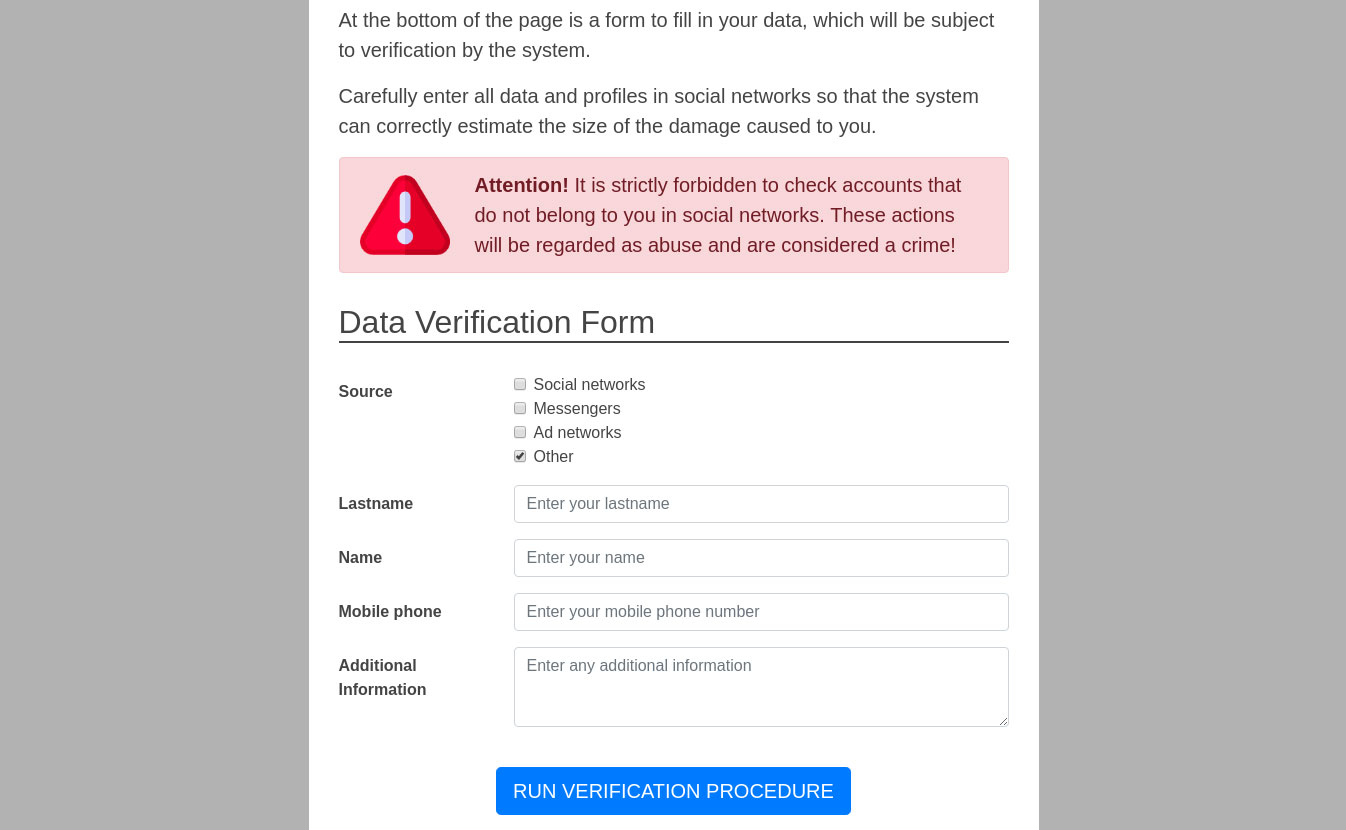This screenshot has height=830, width=1346.
Task: Click the 'Enter your name' field
Action: pyautogui.click(x=760, y=558)
